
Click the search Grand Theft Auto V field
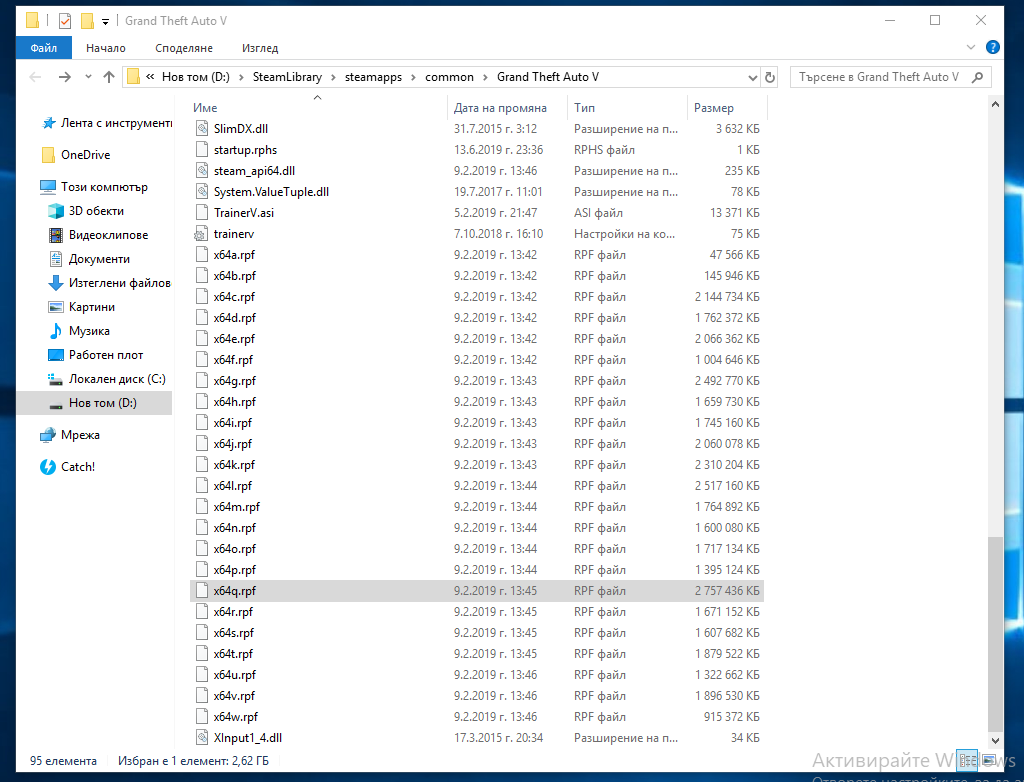(880, 77)
